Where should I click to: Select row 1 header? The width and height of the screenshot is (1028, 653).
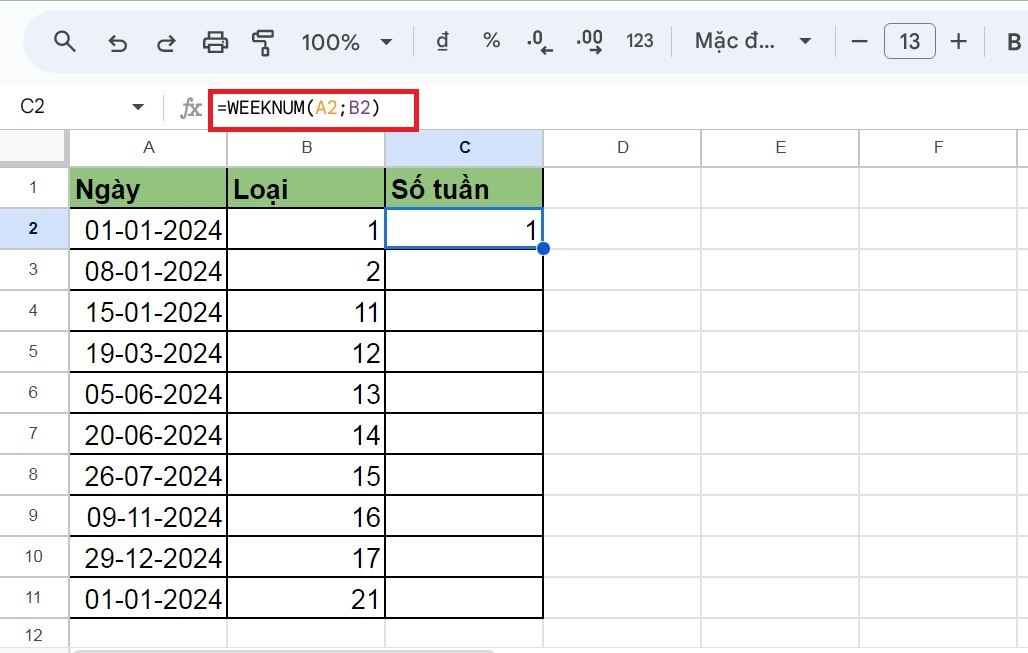click(x=33, y=188)
